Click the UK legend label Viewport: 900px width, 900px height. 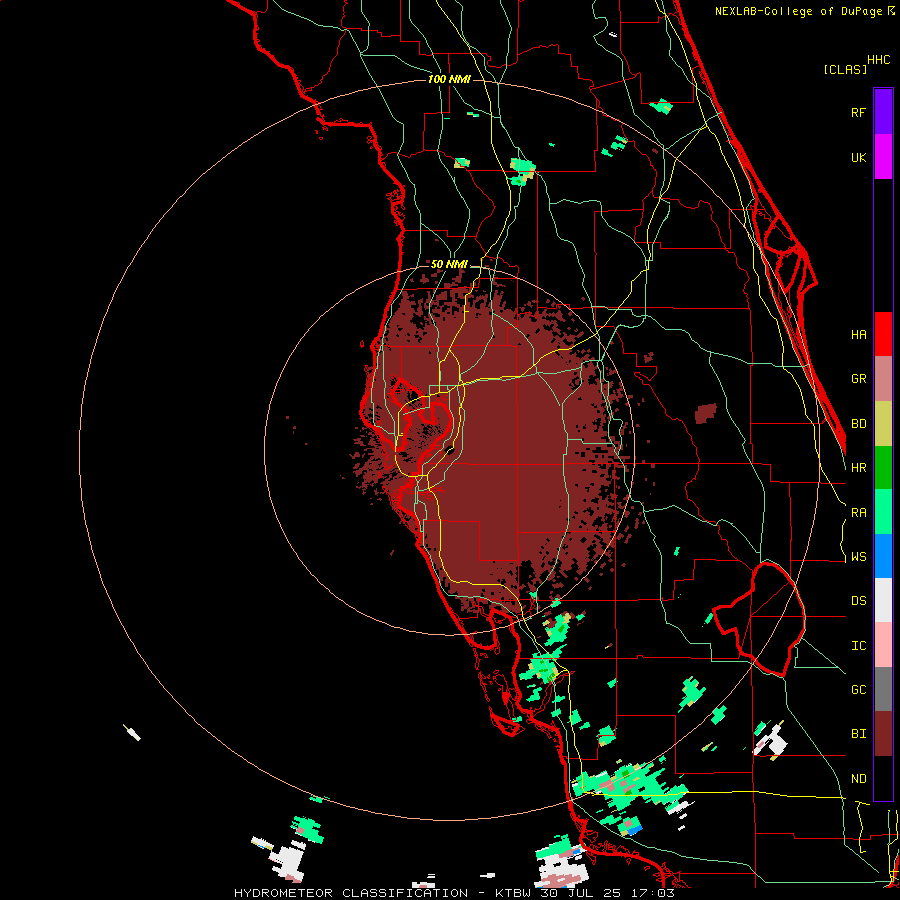pyautogui.click(x=858, y=157)
